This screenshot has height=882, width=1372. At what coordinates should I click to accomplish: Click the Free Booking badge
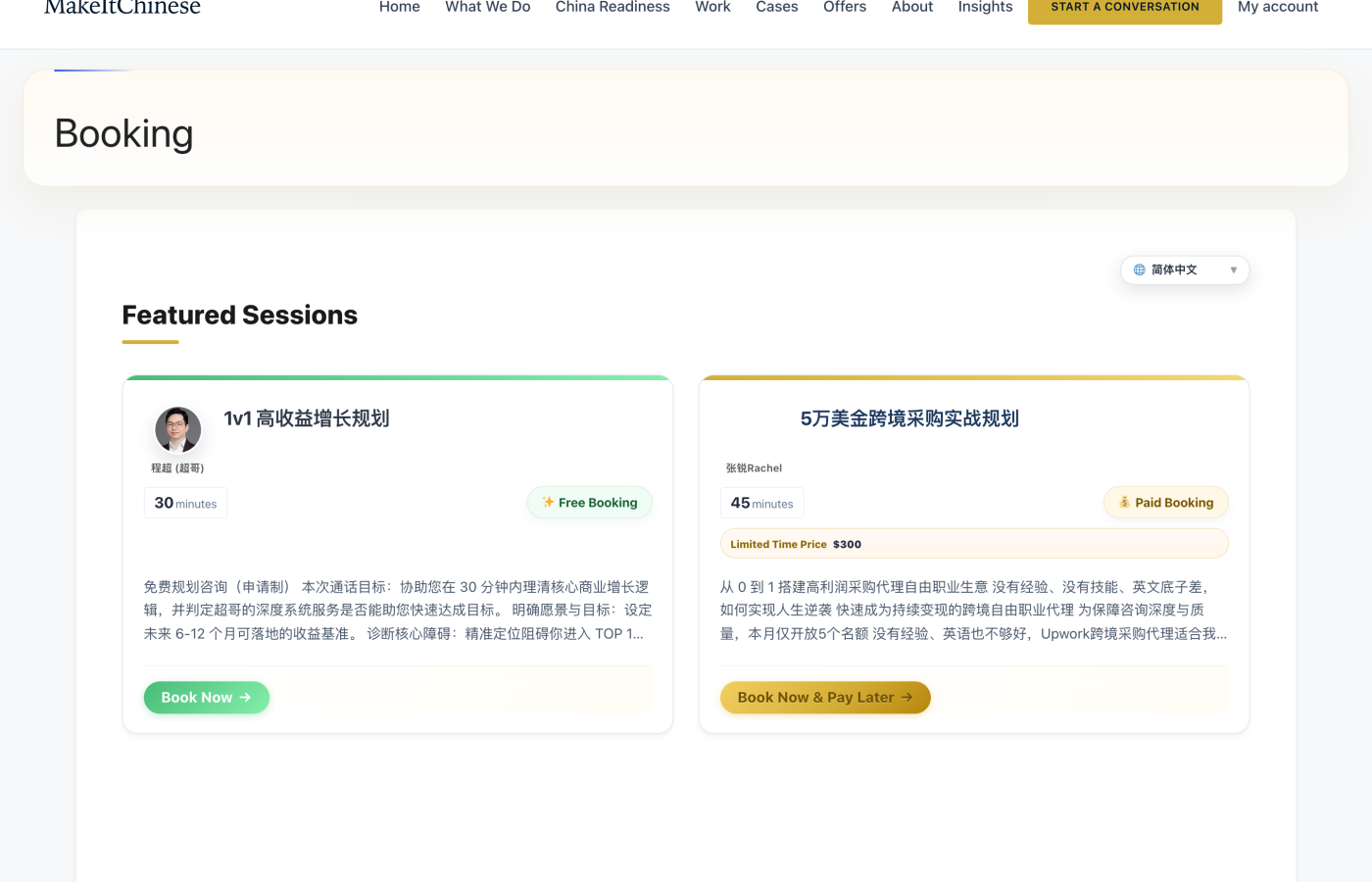coord(590,502)
